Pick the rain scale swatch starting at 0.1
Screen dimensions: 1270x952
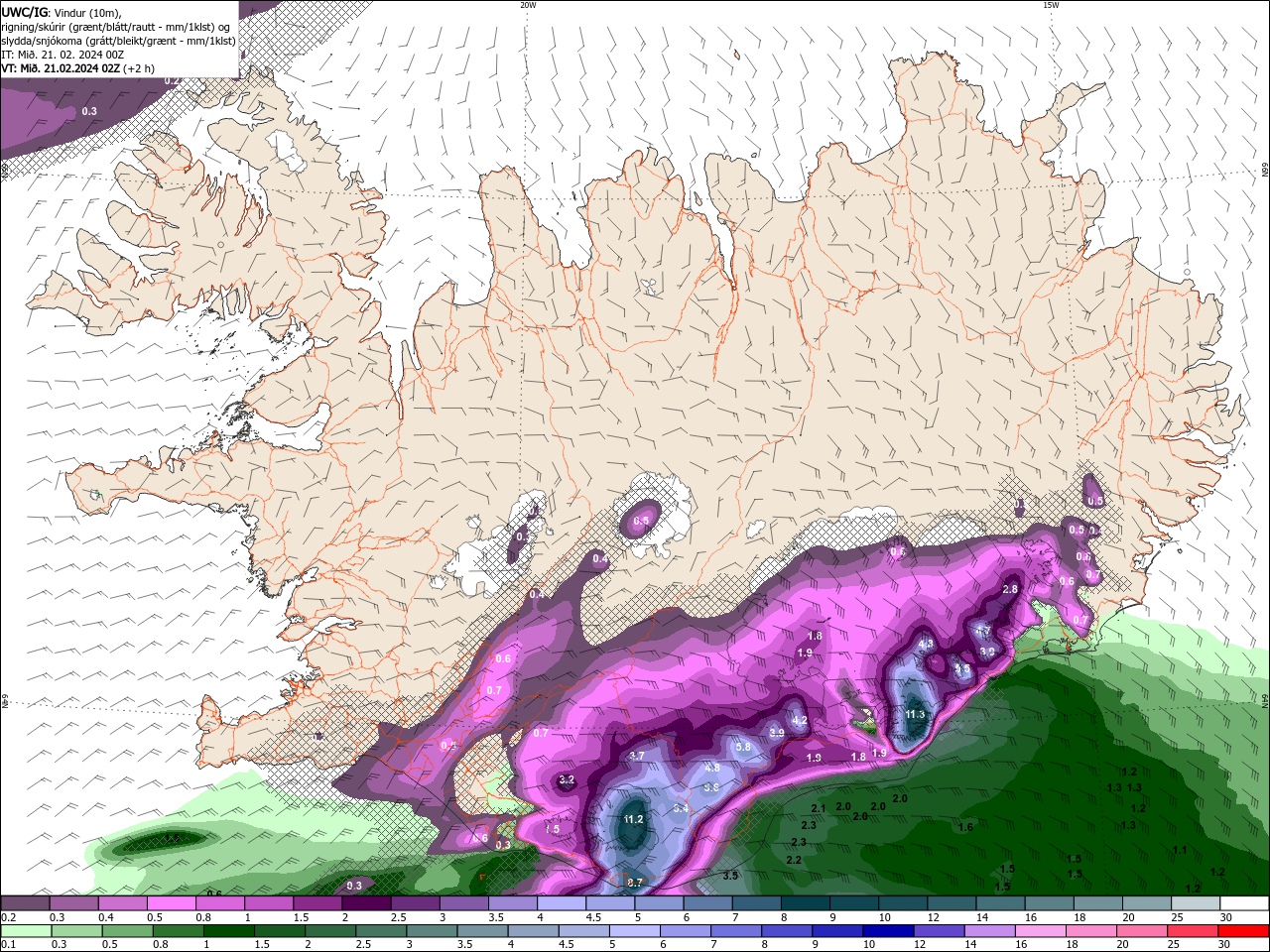[25, 931]
